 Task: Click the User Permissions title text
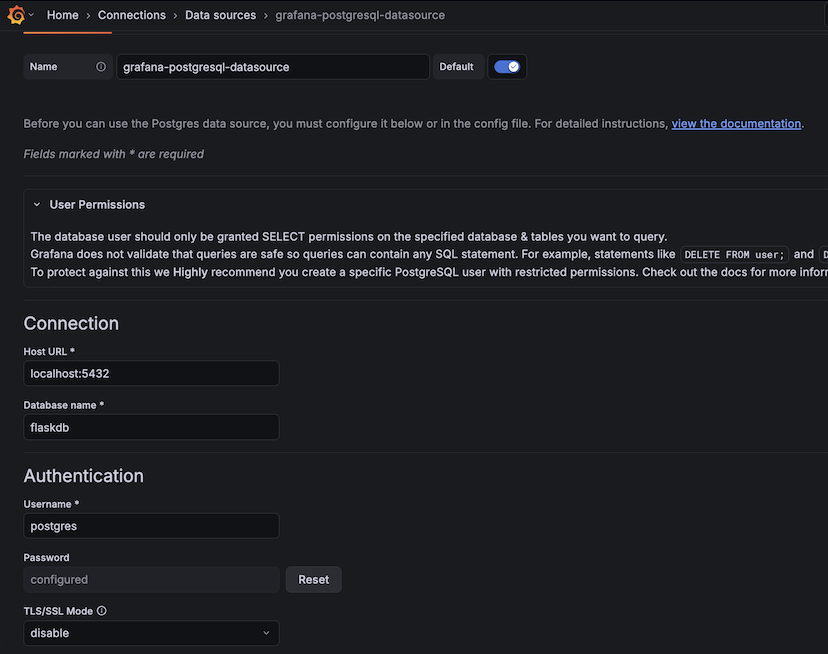(x=97, y=204)
